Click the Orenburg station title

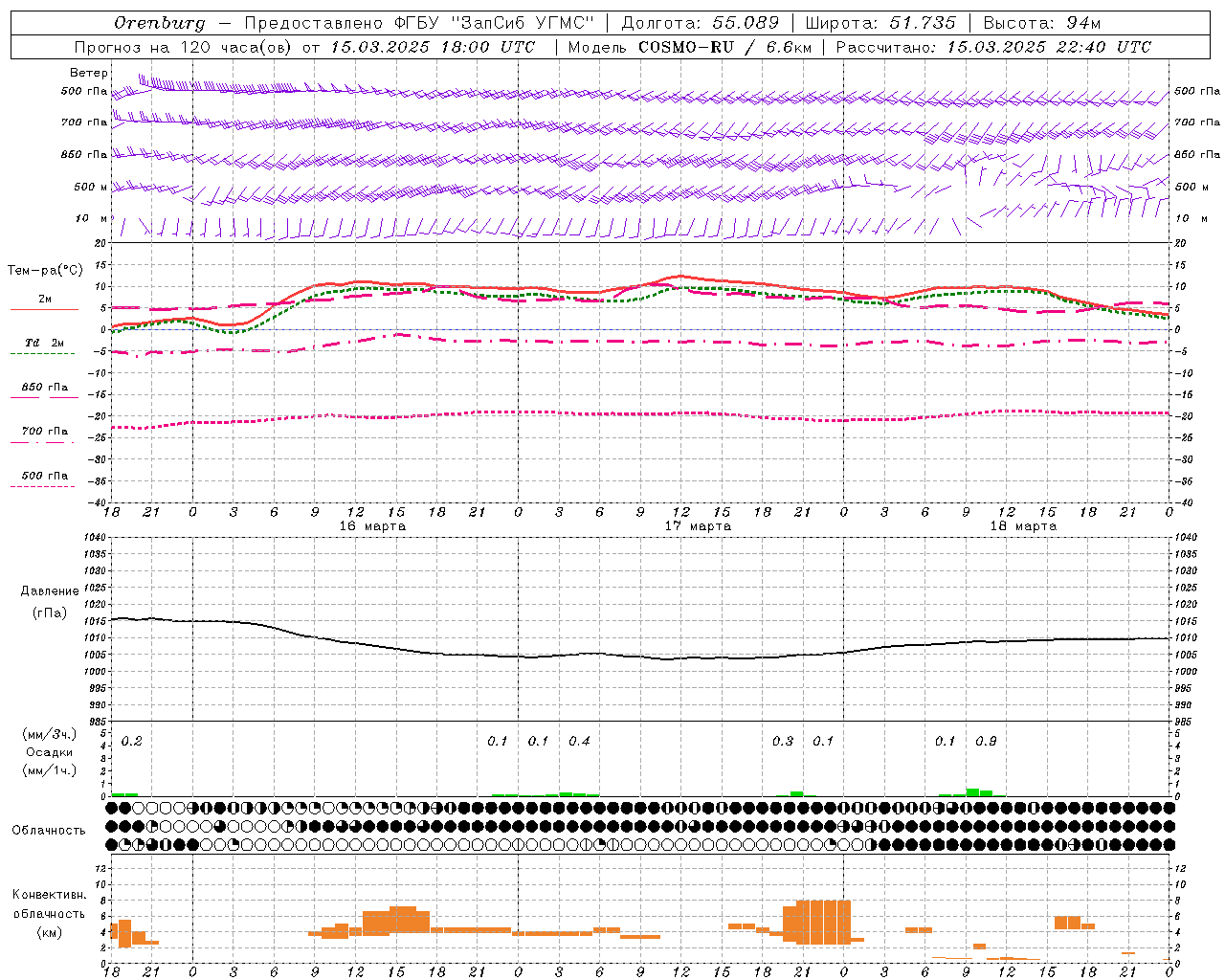(159, 23)
